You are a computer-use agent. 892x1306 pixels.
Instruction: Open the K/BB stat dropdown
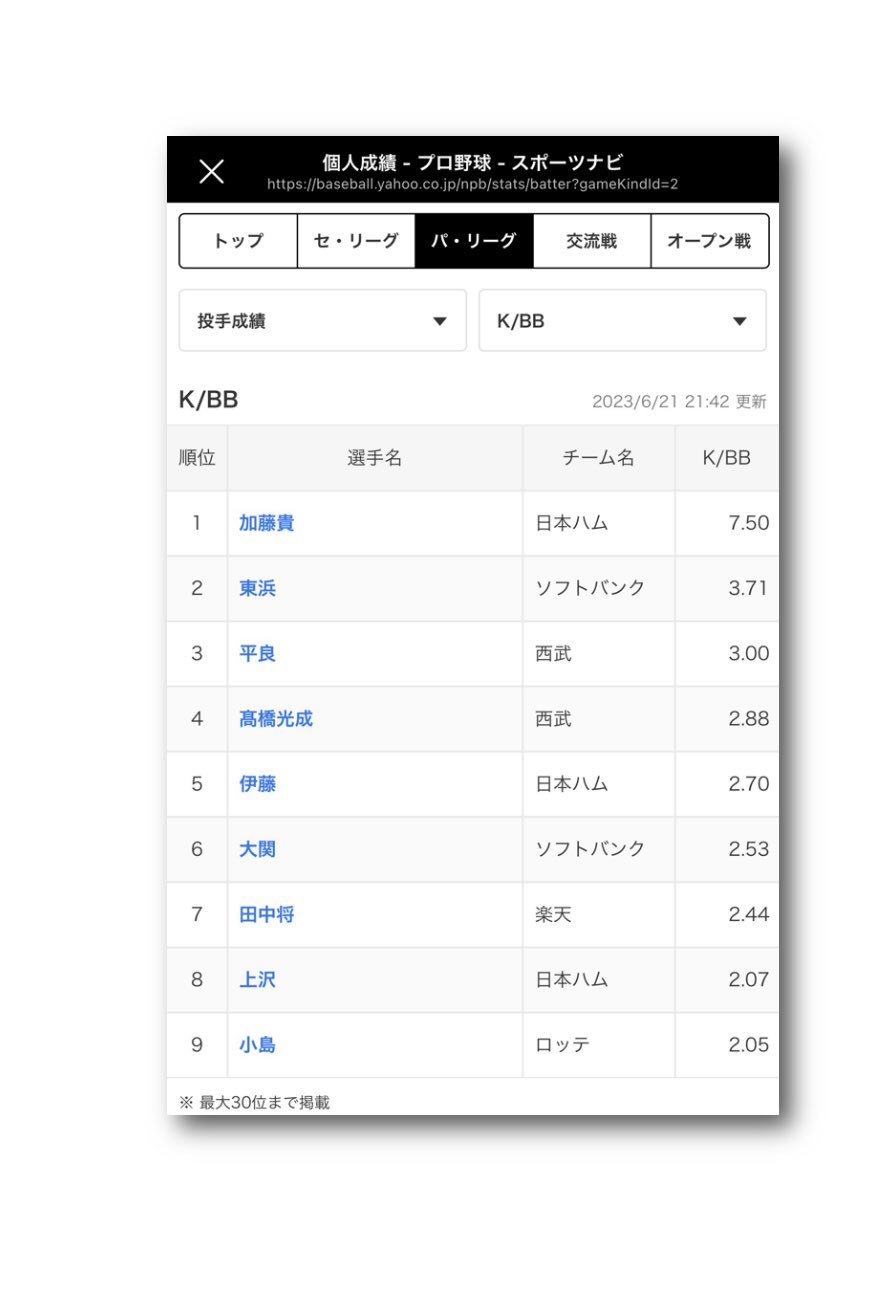[622, 321]
